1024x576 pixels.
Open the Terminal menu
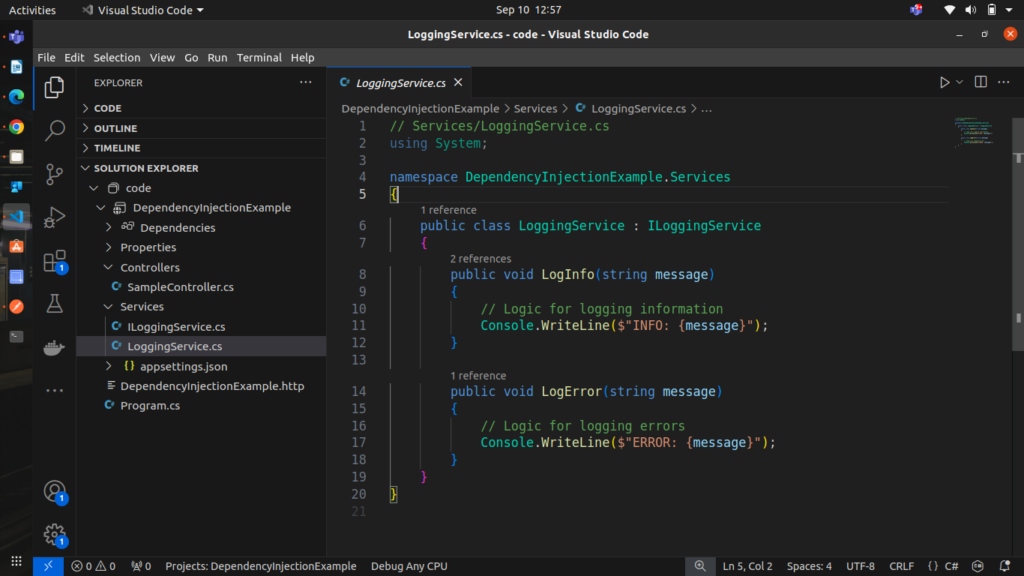[x=260, y=58]
